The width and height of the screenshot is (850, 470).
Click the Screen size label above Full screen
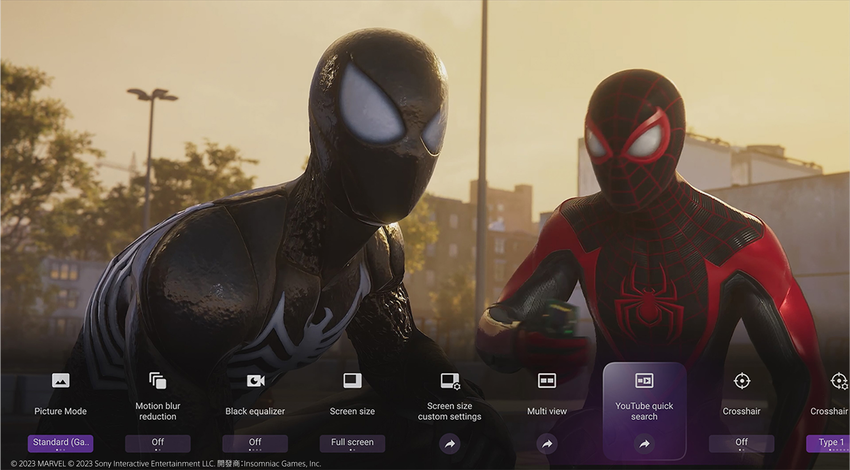point(352,411)
